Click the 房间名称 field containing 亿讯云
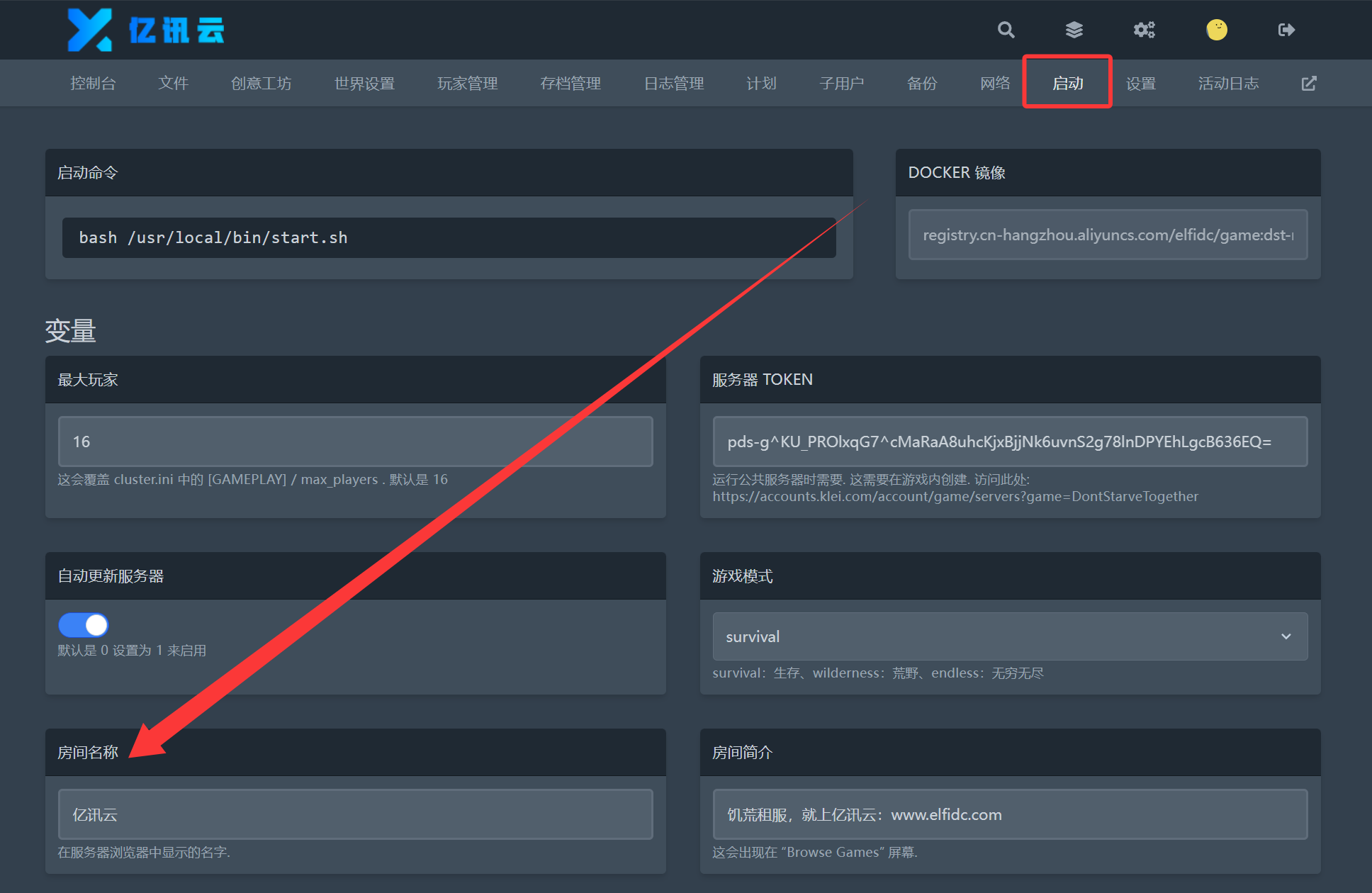Viewport: 1372px width, 893px height. click(355, 814)
